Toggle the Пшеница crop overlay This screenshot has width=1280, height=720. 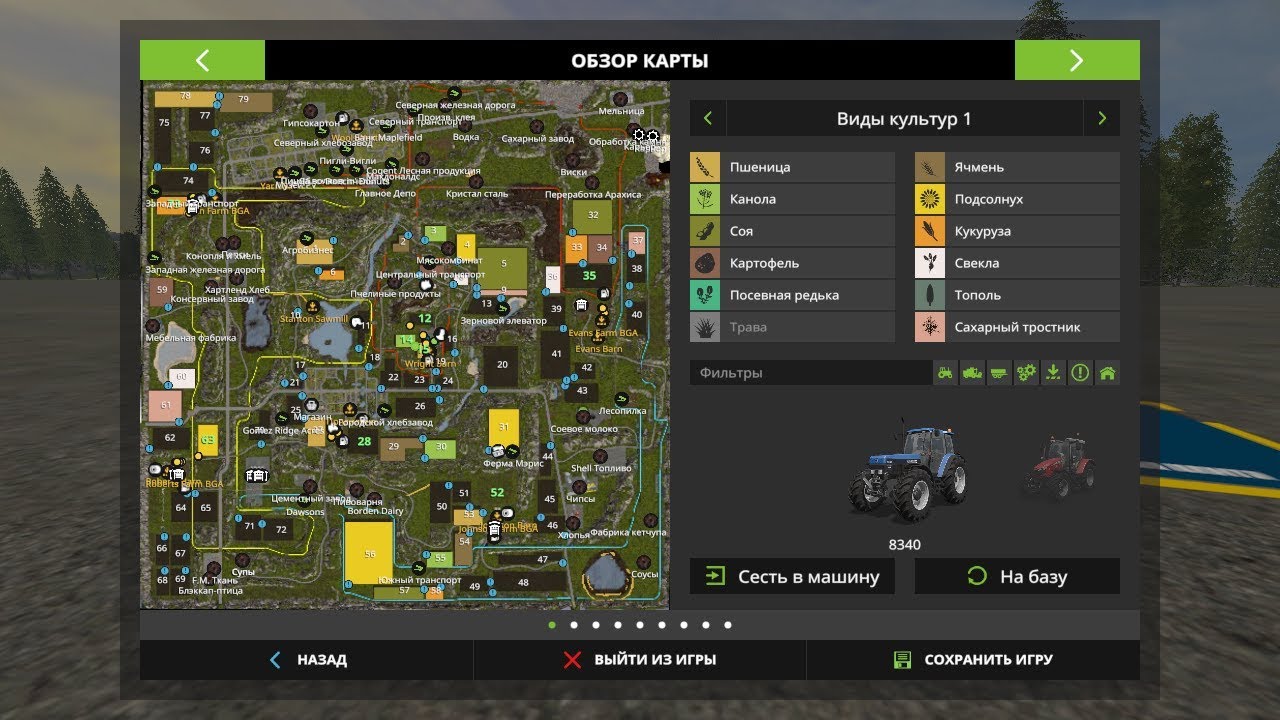click(x=792, y=167)
